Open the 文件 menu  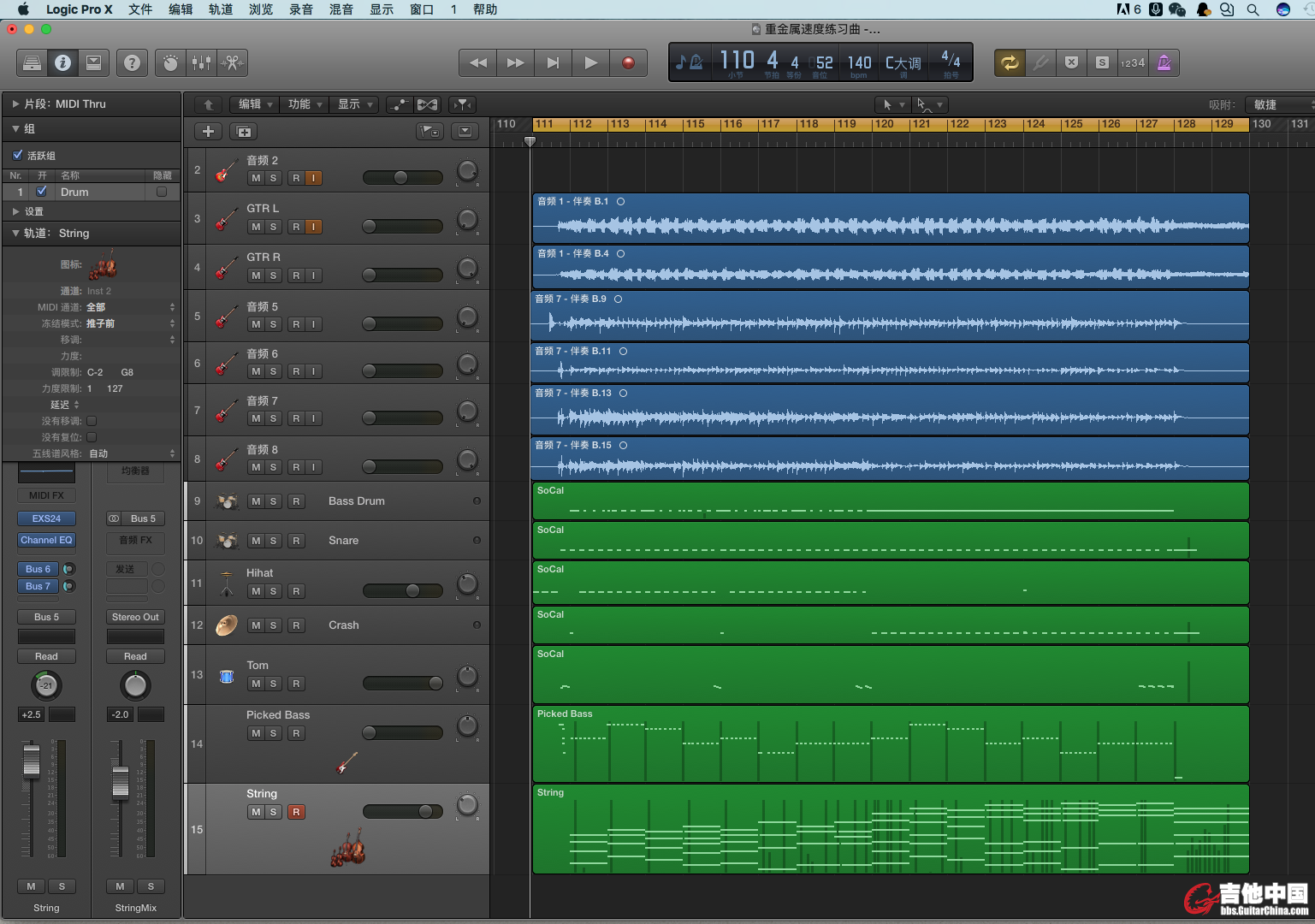coord(140,9)
